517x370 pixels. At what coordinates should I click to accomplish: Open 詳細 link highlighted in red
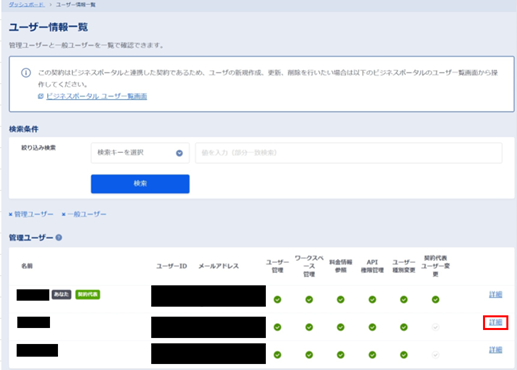click(495, 322)
